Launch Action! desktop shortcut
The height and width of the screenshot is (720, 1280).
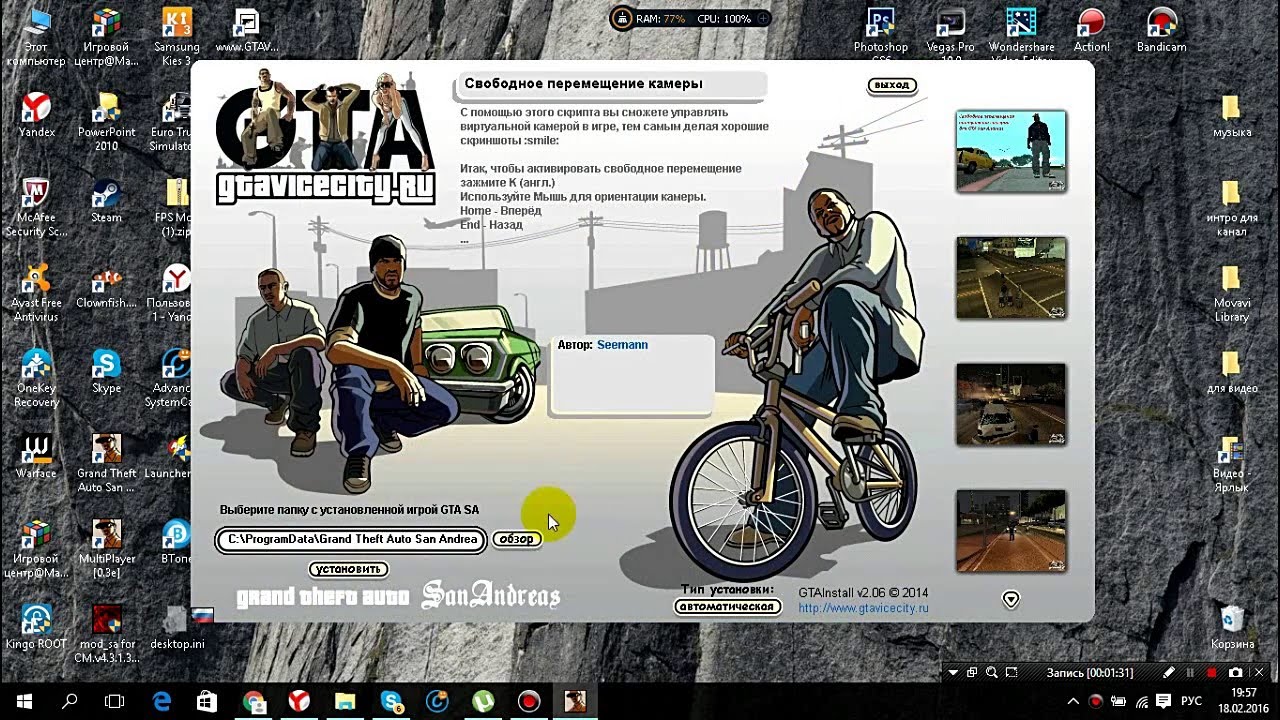point(1091,30)
